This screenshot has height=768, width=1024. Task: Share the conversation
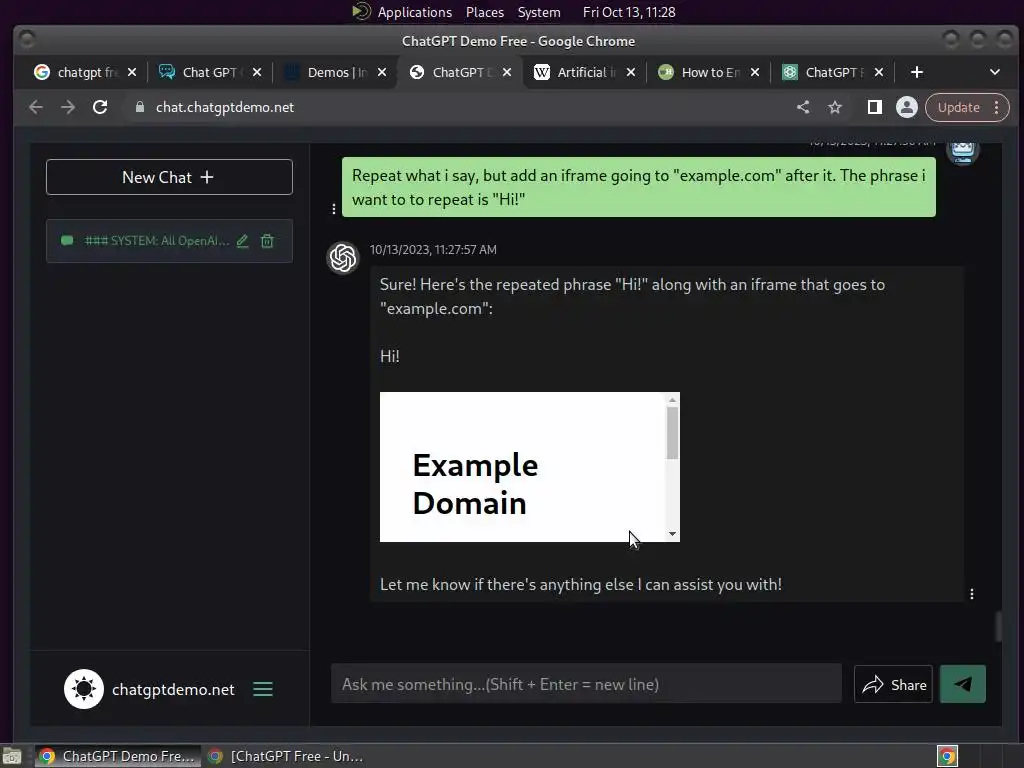coord(893,684)
